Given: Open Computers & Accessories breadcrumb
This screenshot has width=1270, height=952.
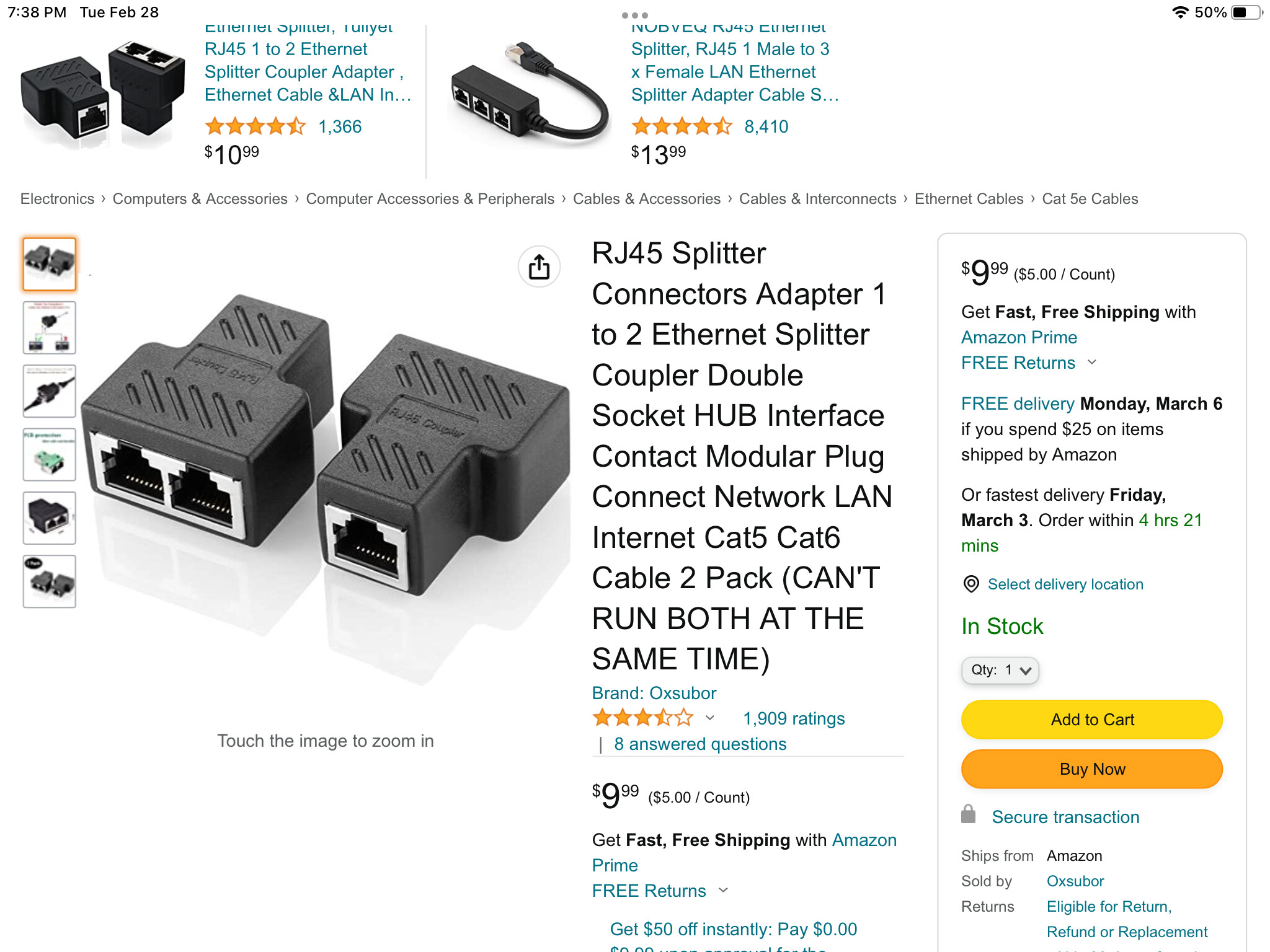Looking at the screenshot, I should tap(200, 199).
